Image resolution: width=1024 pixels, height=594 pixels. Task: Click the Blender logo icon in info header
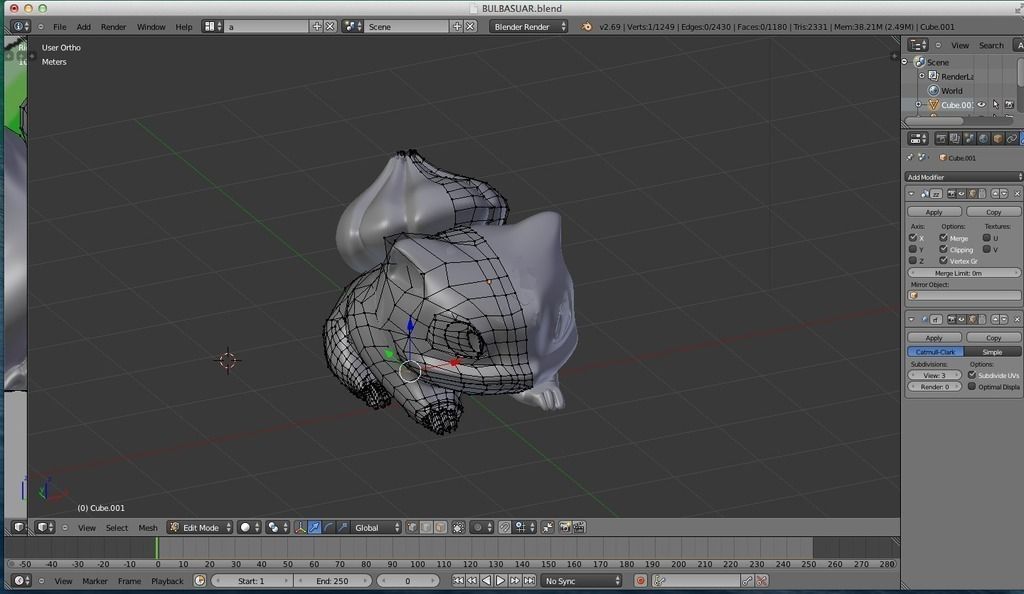pos(586,26)
